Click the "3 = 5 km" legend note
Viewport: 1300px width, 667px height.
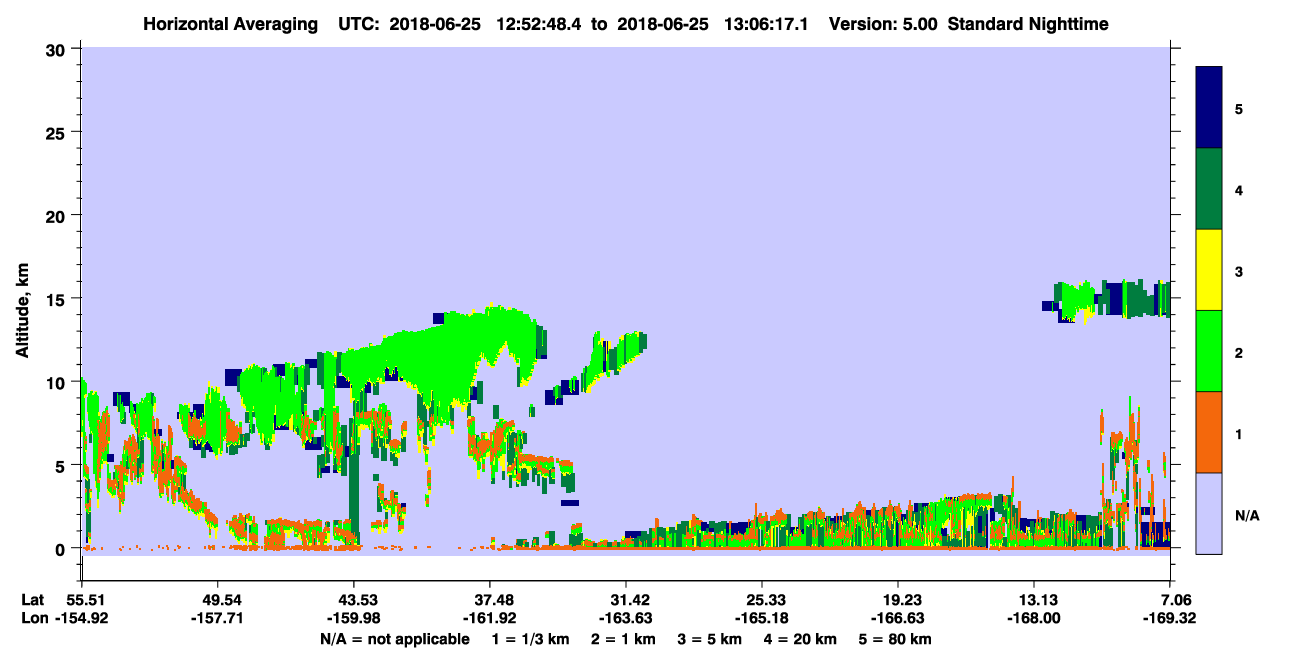click(x=711, y=639)
